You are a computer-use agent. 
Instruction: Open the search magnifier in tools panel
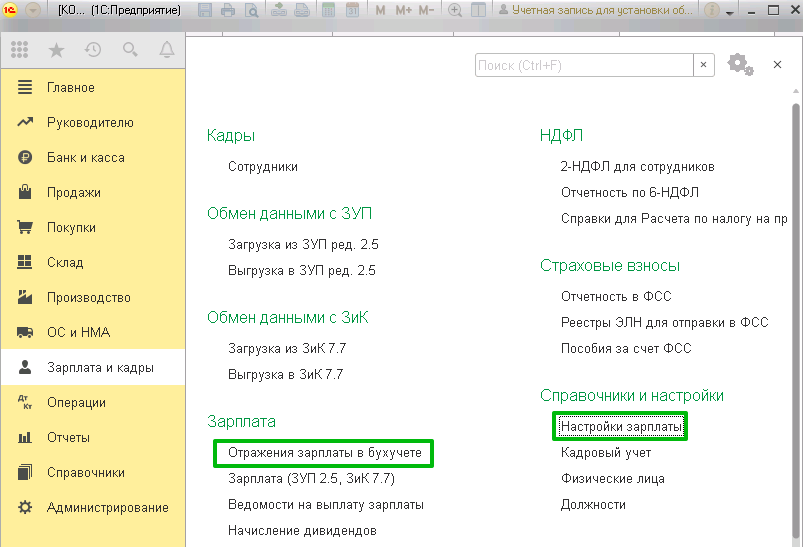point(130,50)
